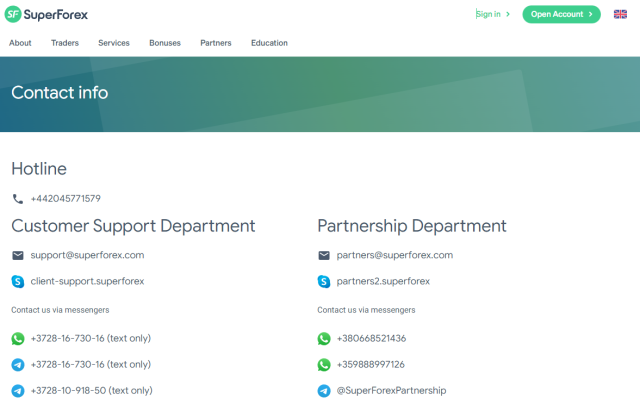640x404 pixels.
Task: Open the About menu
Action: (x=20, y=43)
